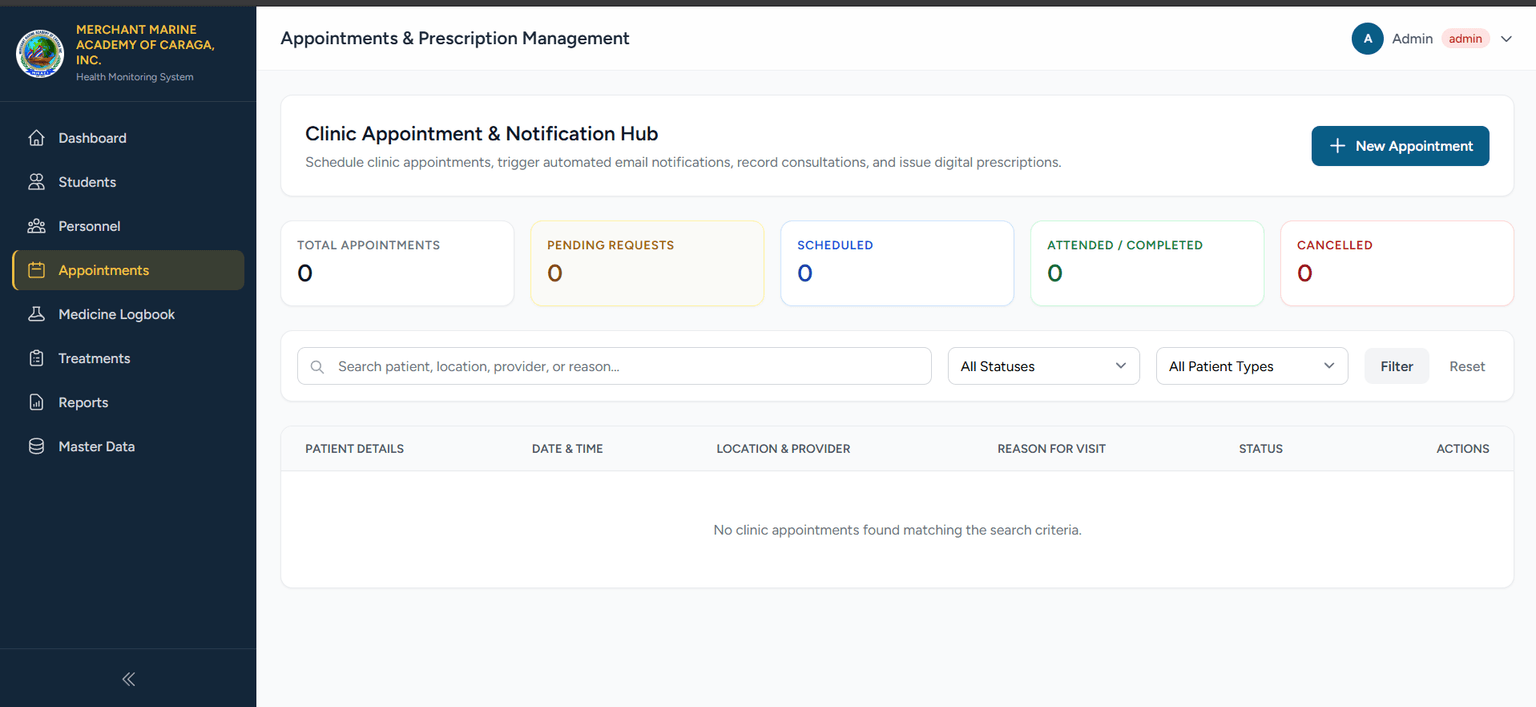The width and height of the screenshot is (1536, 707).
Task: Click the Pending Requests stat card
Action: pos(647,263)
